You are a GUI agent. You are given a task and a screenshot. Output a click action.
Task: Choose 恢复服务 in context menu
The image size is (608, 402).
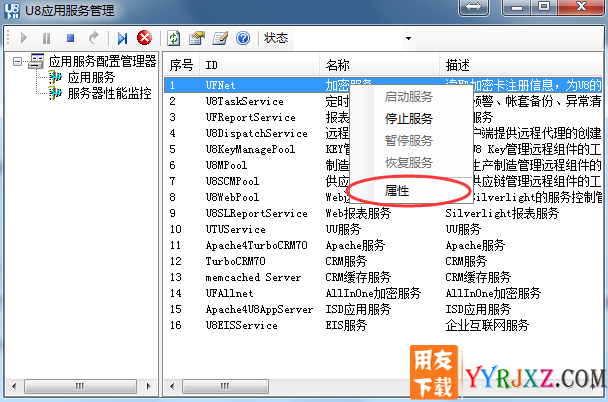409,162
